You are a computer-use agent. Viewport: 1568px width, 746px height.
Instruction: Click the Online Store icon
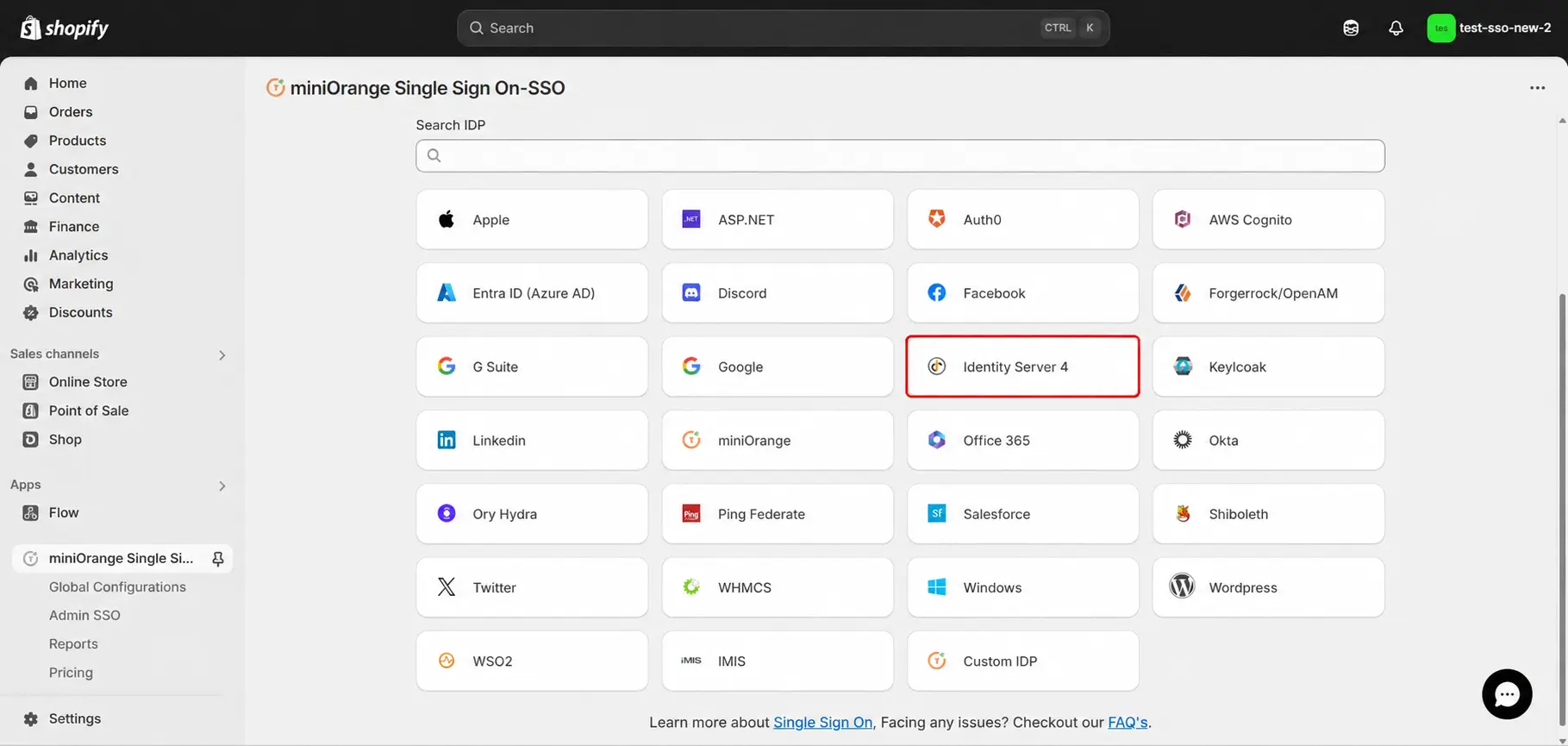pyautogui.click(x=31, y=382)
